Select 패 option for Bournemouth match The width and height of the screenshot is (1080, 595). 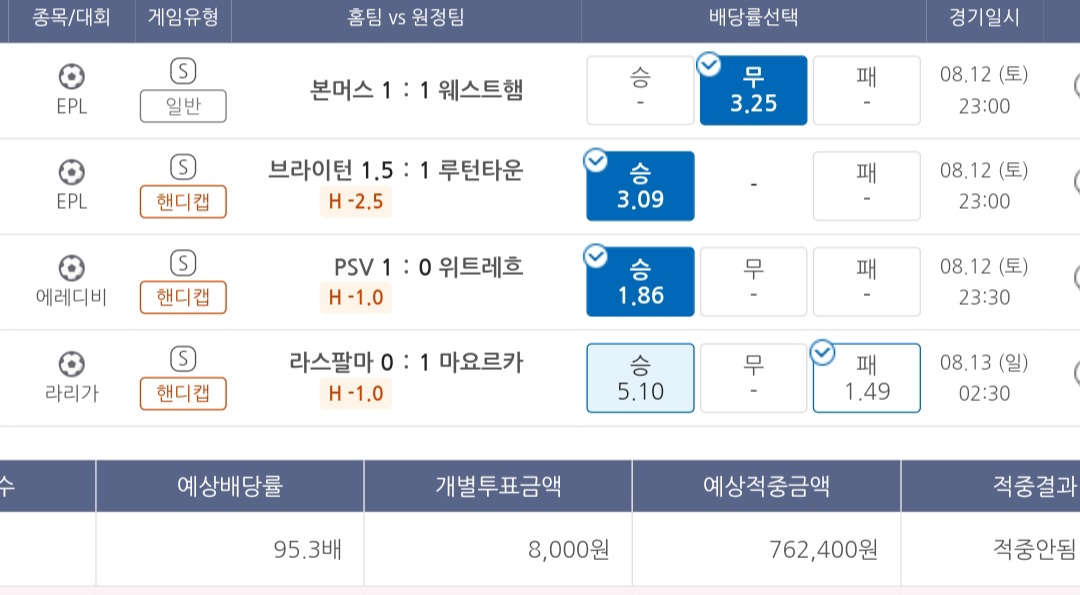866,90
